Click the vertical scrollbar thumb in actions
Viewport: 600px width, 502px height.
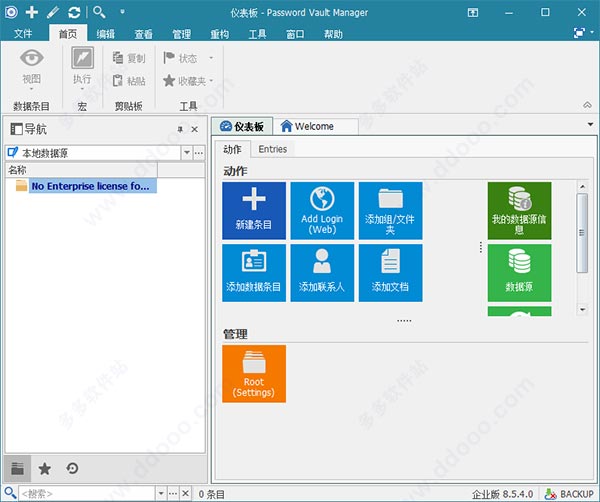[x=582, y=233]
